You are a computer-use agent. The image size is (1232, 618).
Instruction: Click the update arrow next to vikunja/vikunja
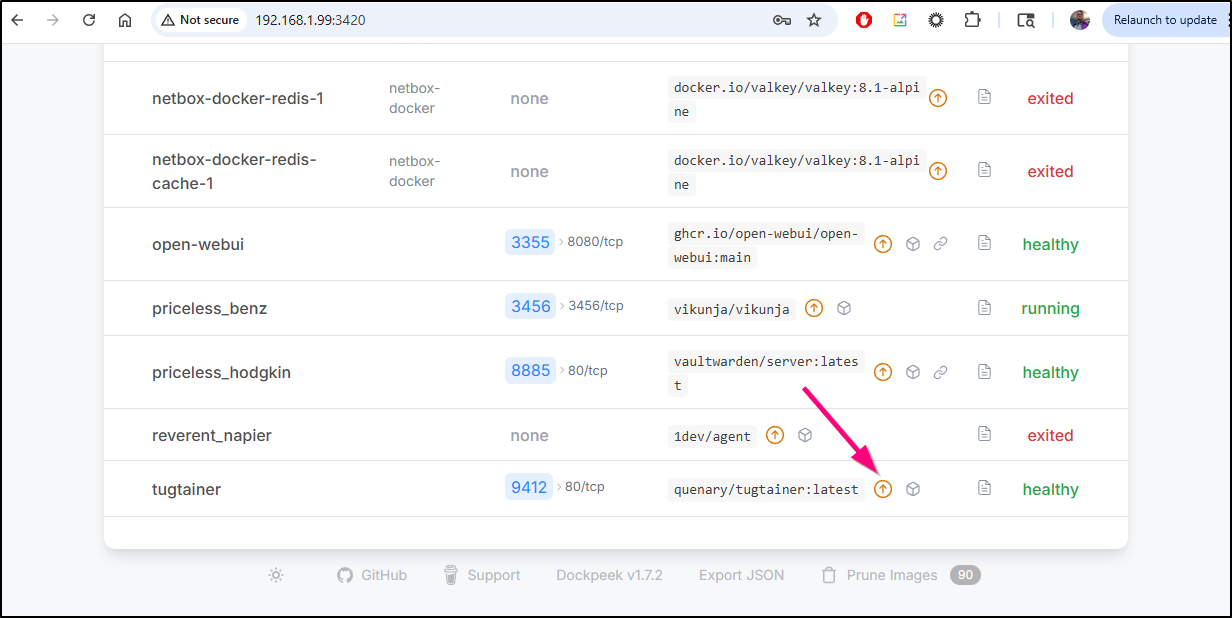click(814, 308)
